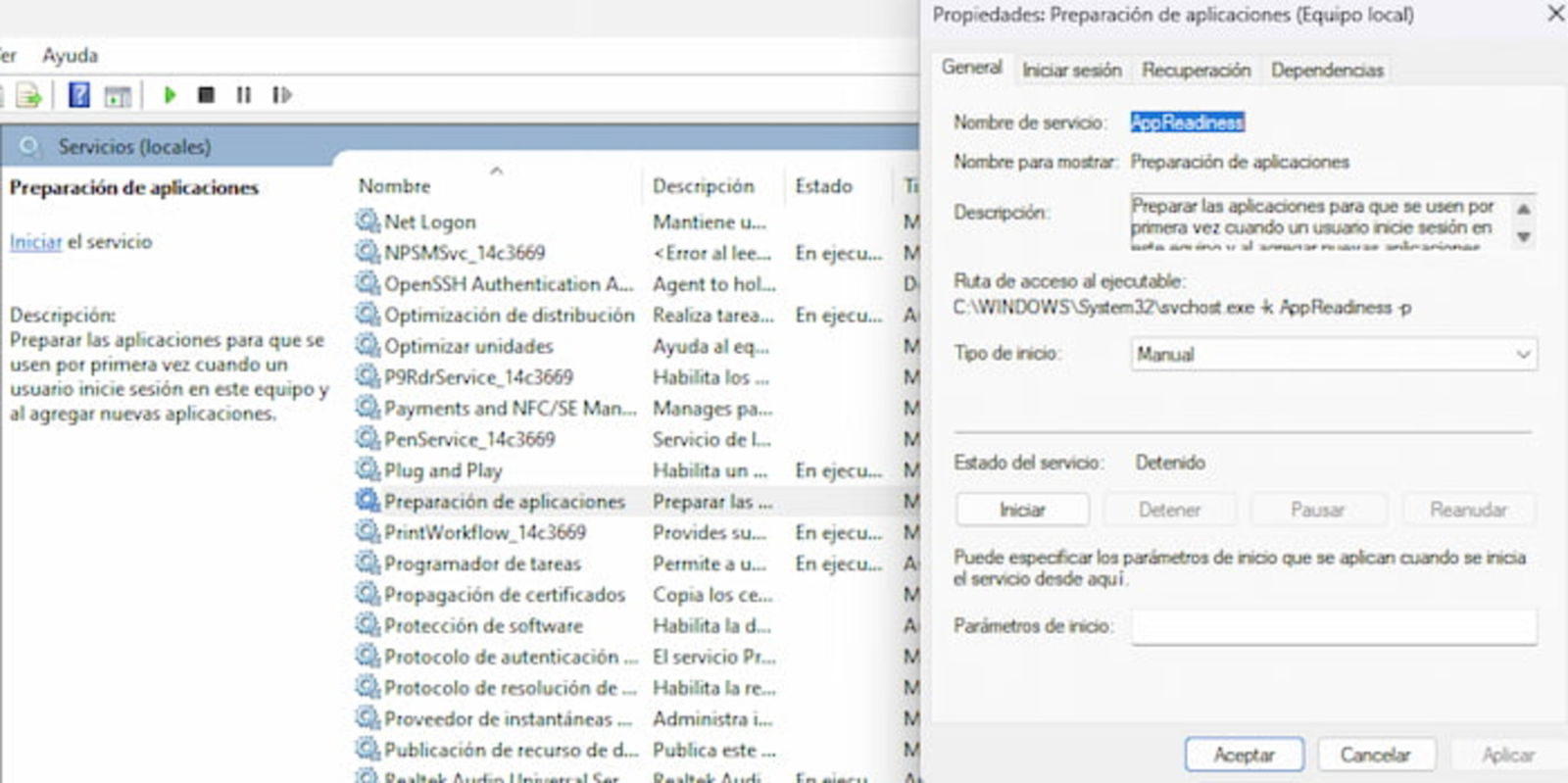Screen dimensions: 1568x783
Task: Click 'El servicio Pr...' description cell
Action: [714, 656]
